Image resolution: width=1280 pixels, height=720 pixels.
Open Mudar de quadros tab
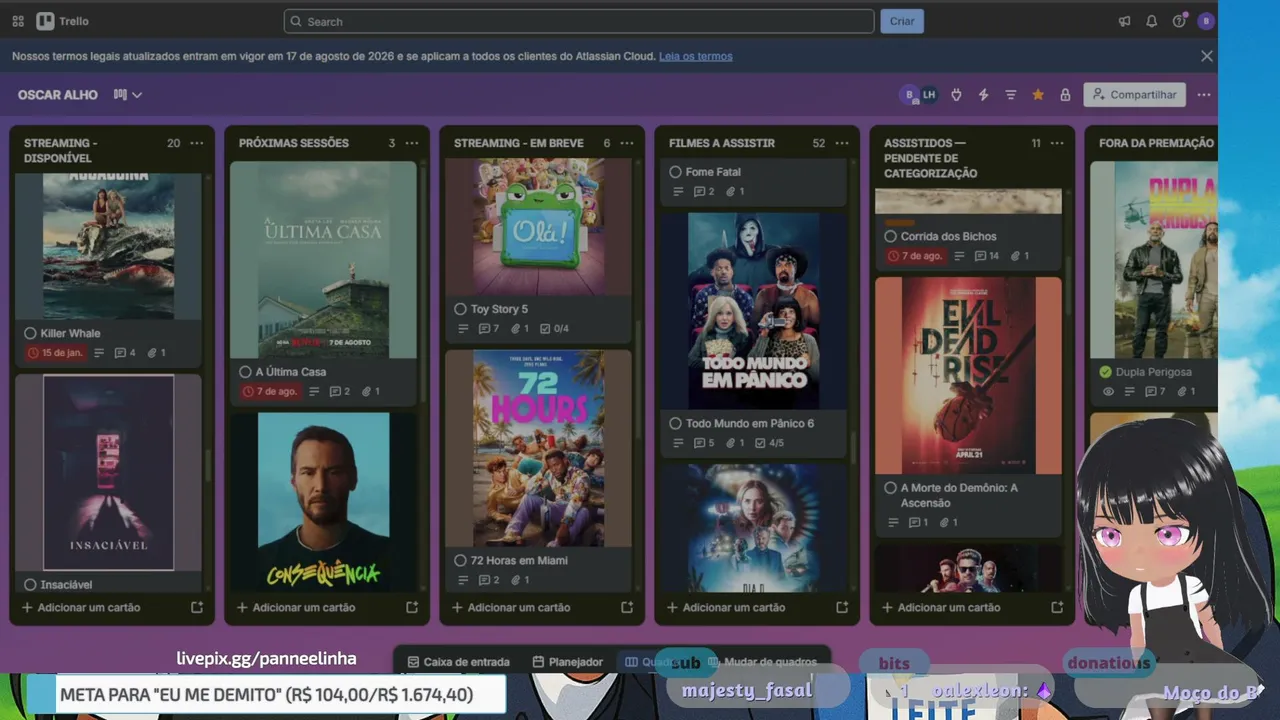762,662
